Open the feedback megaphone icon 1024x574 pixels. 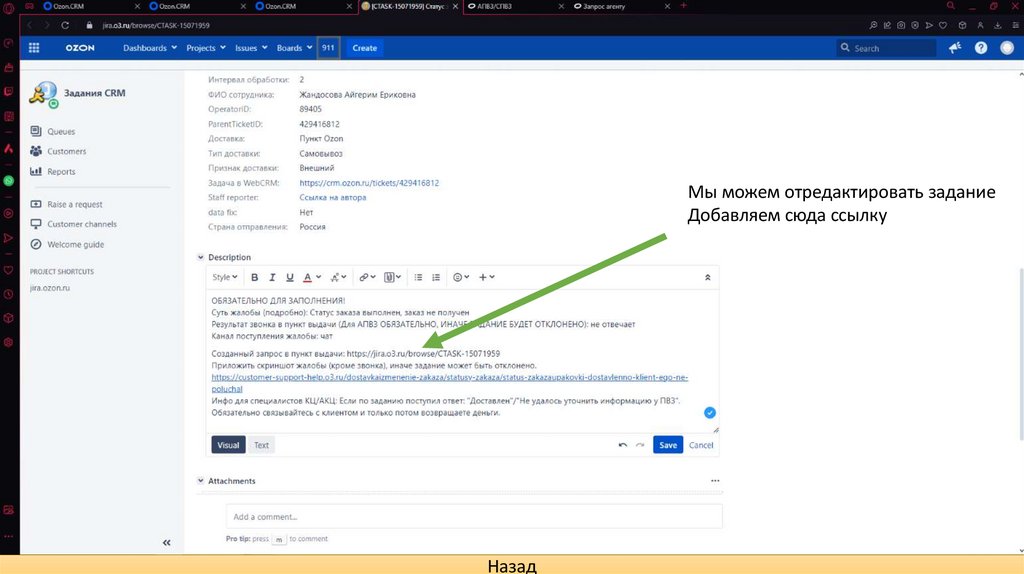tap(955, 48)
